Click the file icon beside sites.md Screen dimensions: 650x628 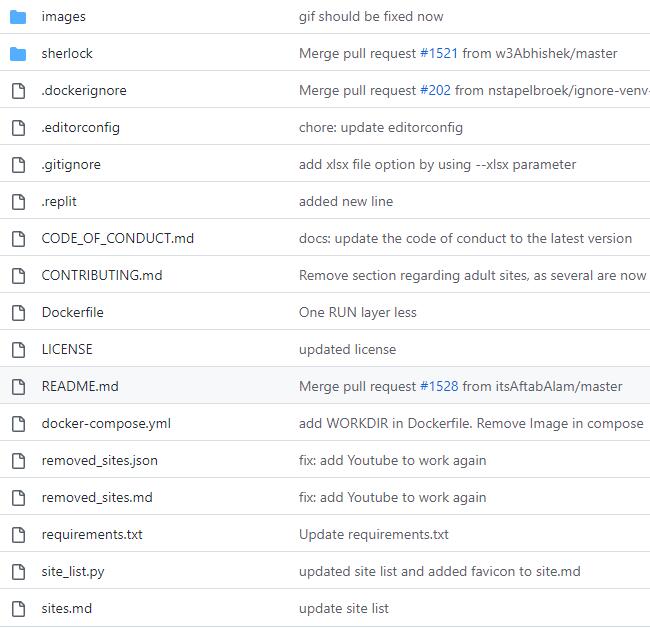(18, 608)
